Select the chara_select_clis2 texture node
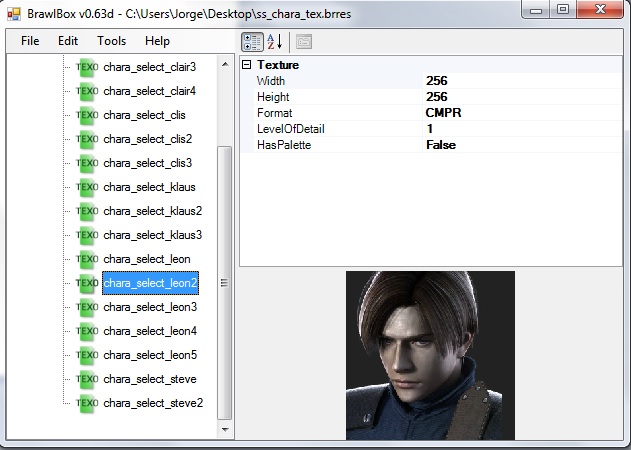 147,139
